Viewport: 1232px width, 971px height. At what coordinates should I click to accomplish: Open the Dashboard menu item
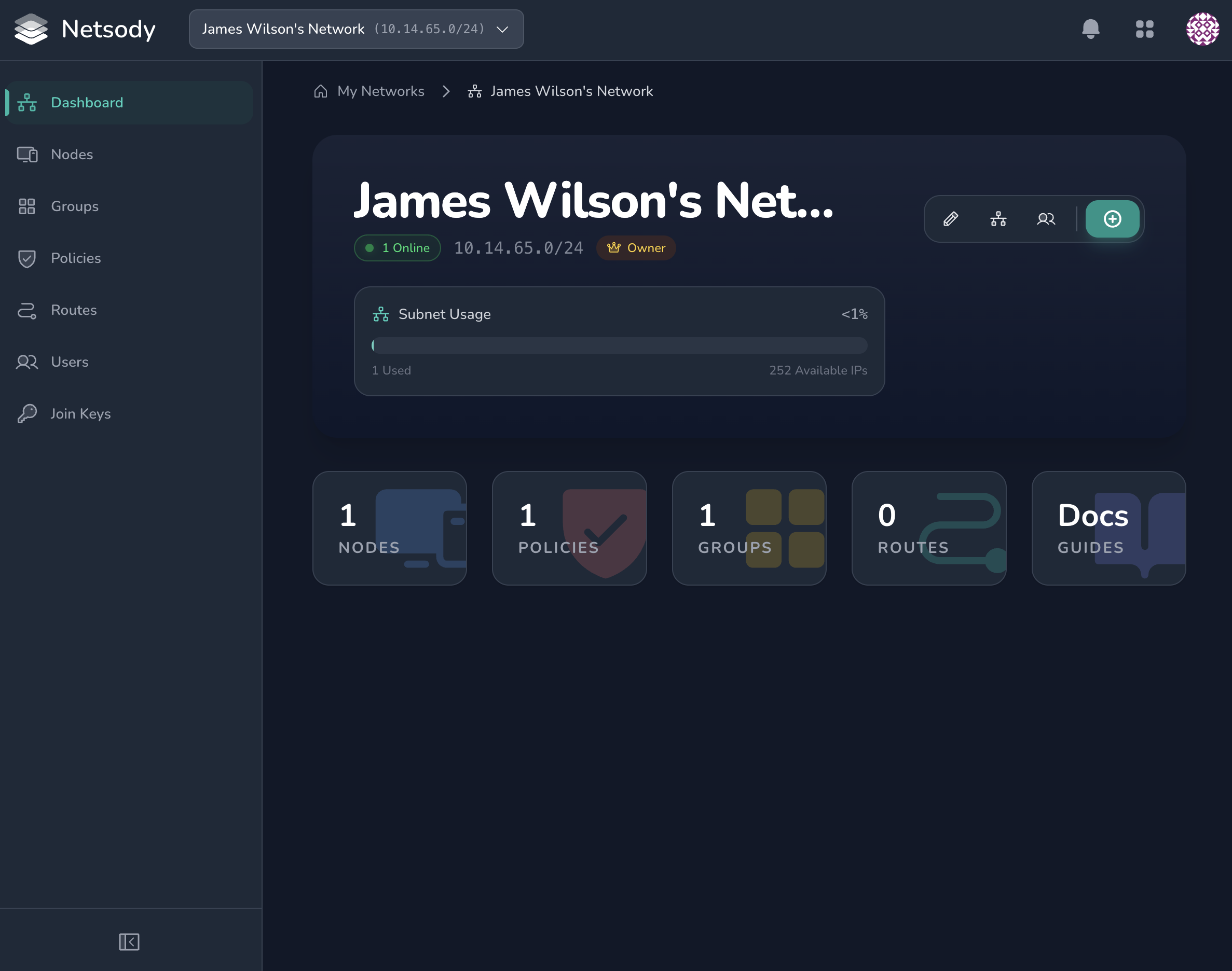click(129, 102)
